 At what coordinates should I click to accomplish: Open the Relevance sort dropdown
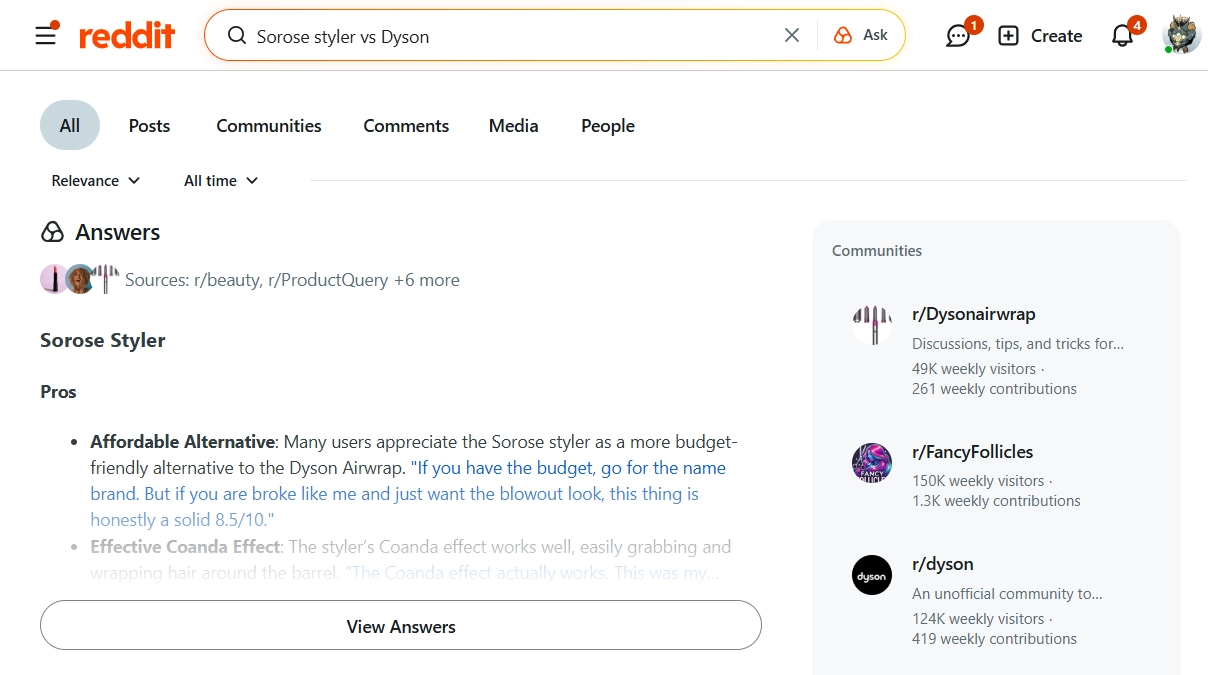tap(94, 181)
